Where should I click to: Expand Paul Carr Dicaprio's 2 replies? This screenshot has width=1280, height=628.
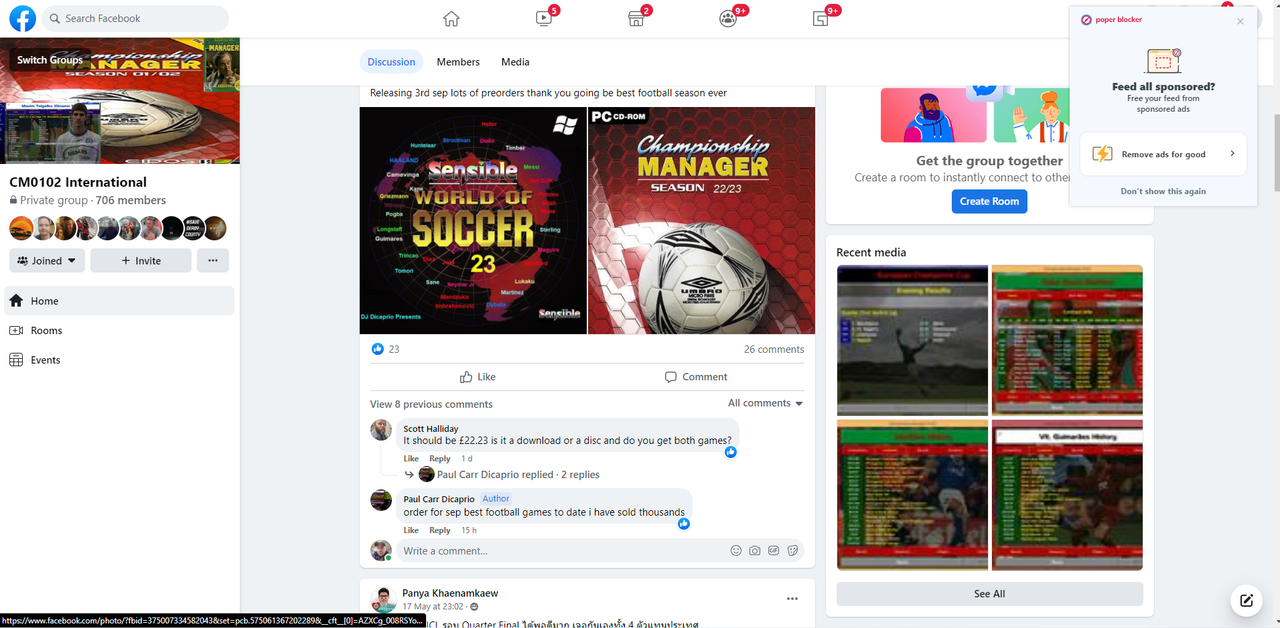(518, 475)
